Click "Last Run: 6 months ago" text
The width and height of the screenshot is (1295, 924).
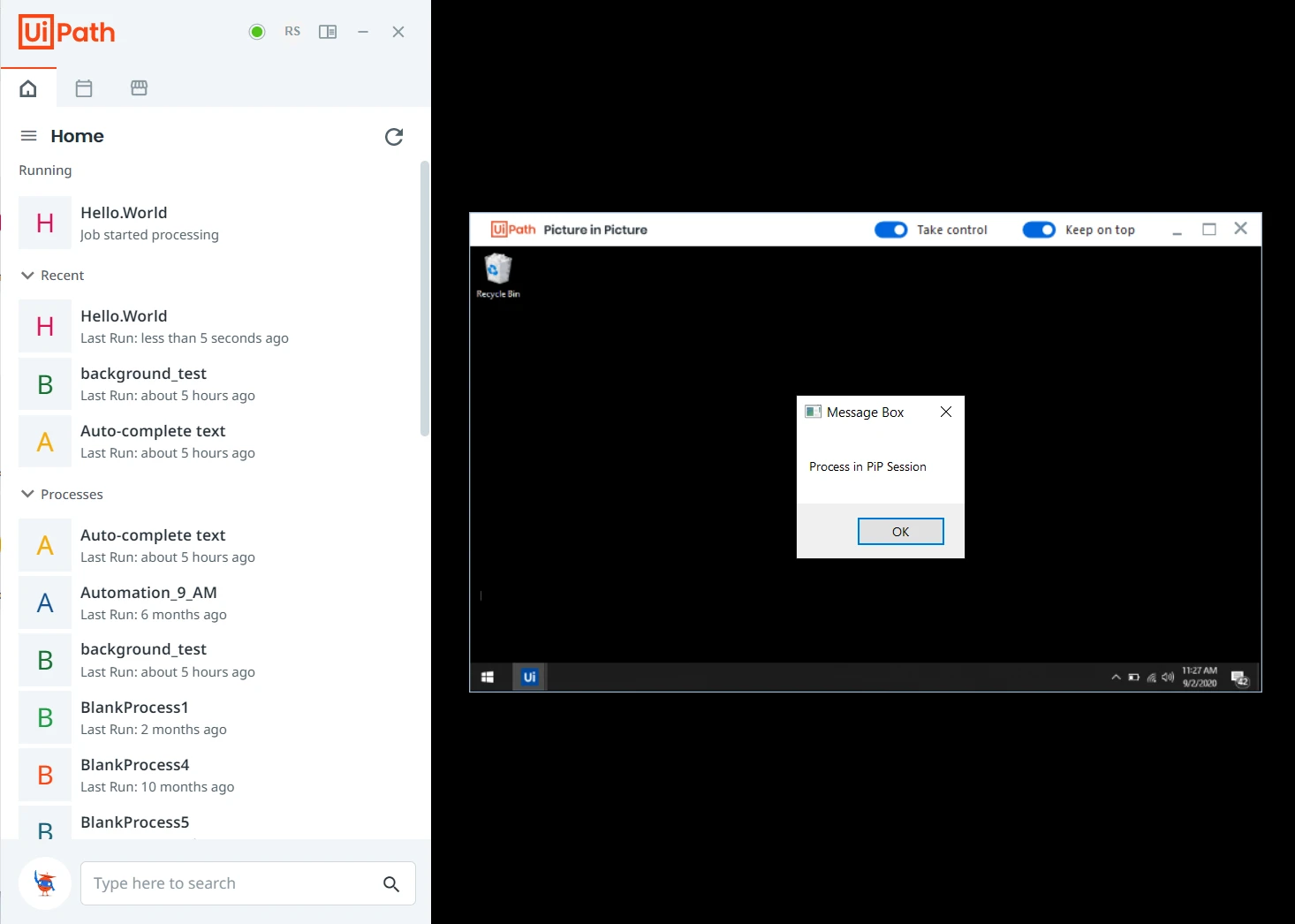coord(154,615)
